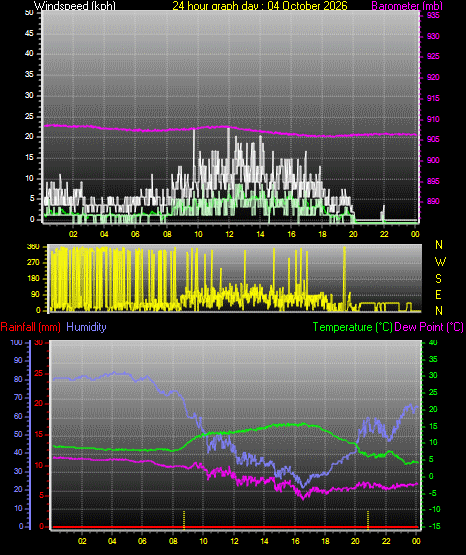The height and width of the screenshot is (555, 466).
Task: Click the 100 value on the blue humidity axis
Action: [17, 343]
